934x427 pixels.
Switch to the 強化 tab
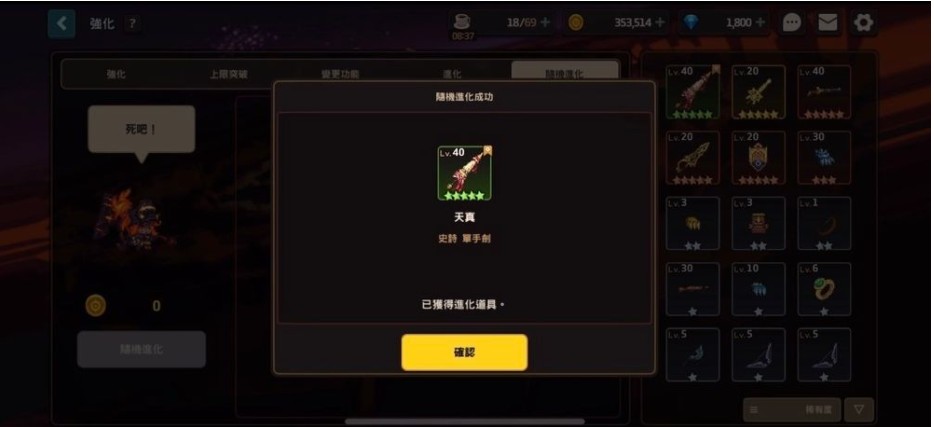[x=116, y=74]
